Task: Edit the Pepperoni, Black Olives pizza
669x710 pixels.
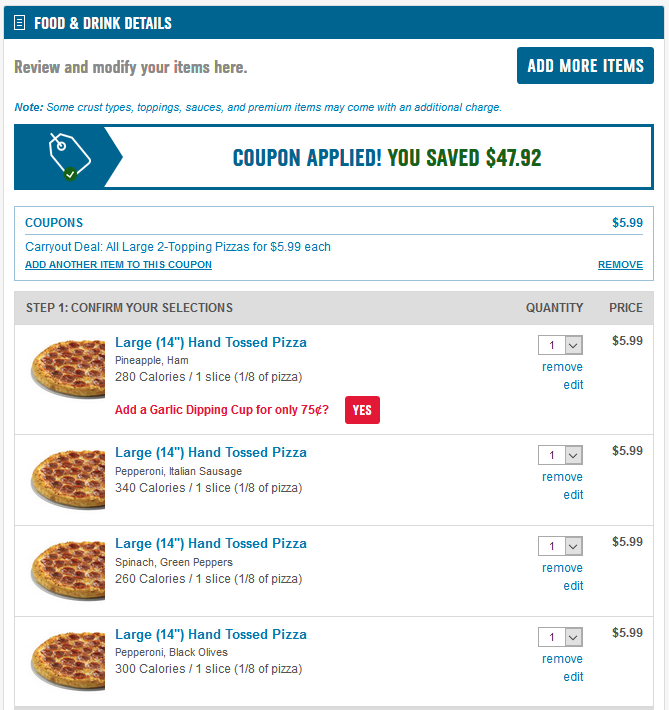Action: coord(573,677)
